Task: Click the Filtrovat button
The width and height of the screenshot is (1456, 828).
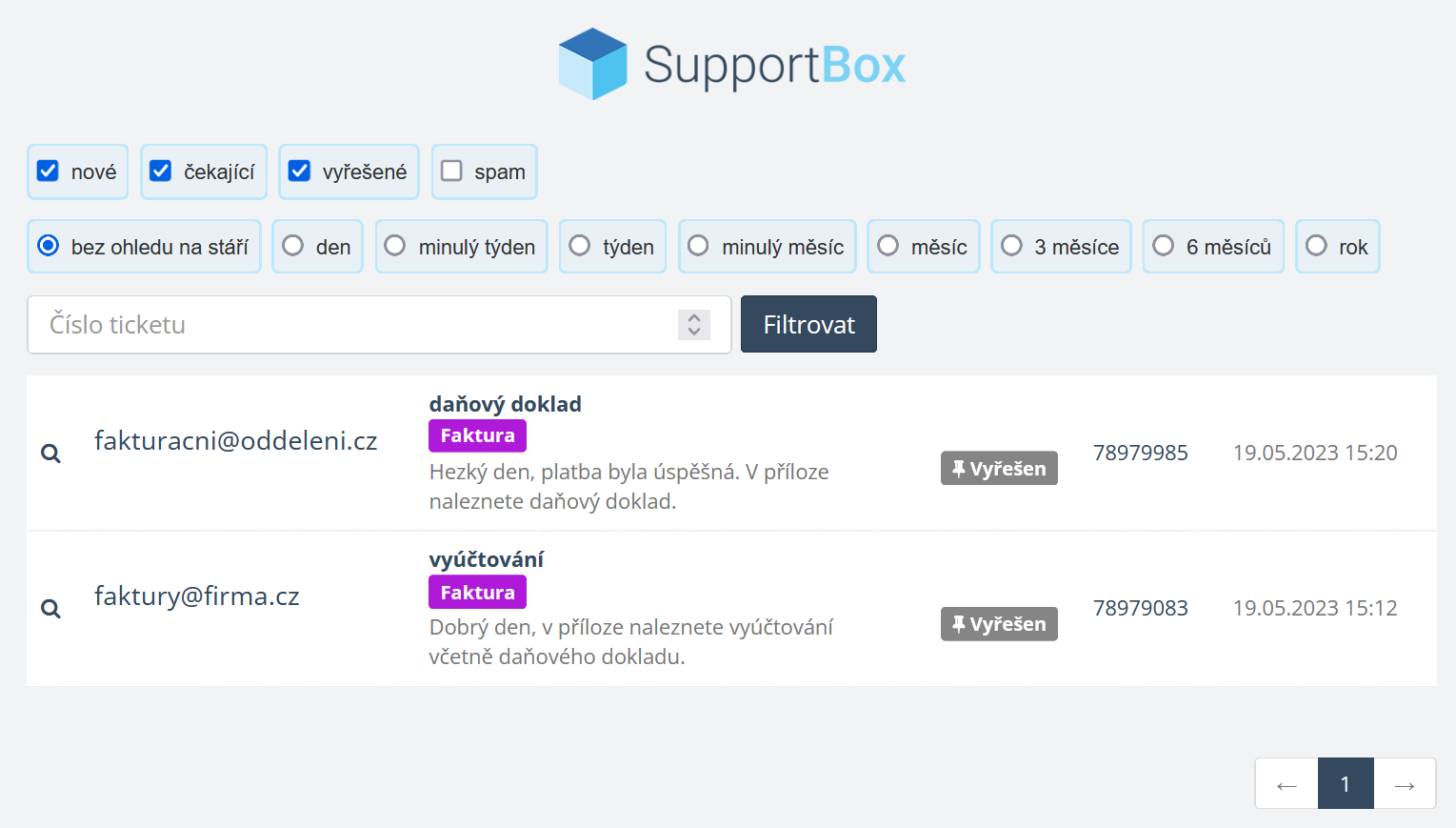Action: tap(808, 324)
